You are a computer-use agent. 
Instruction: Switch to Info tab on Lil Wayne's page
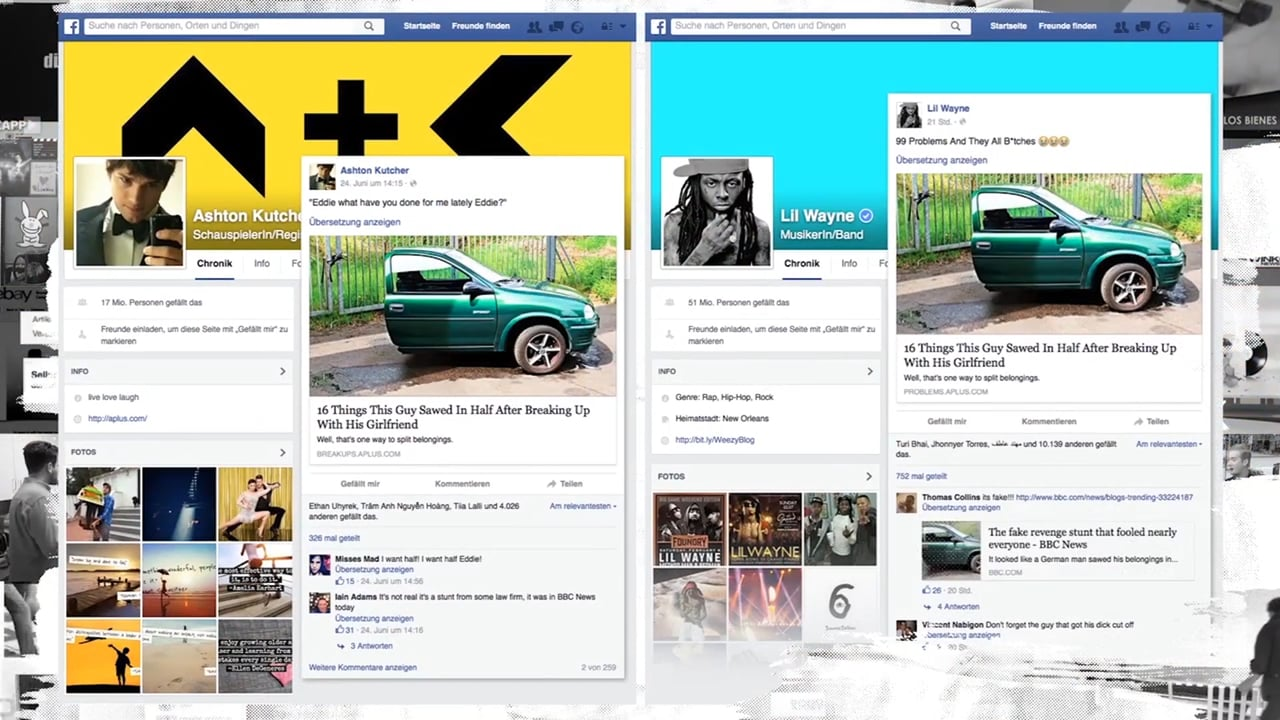(x=849, y=264)
